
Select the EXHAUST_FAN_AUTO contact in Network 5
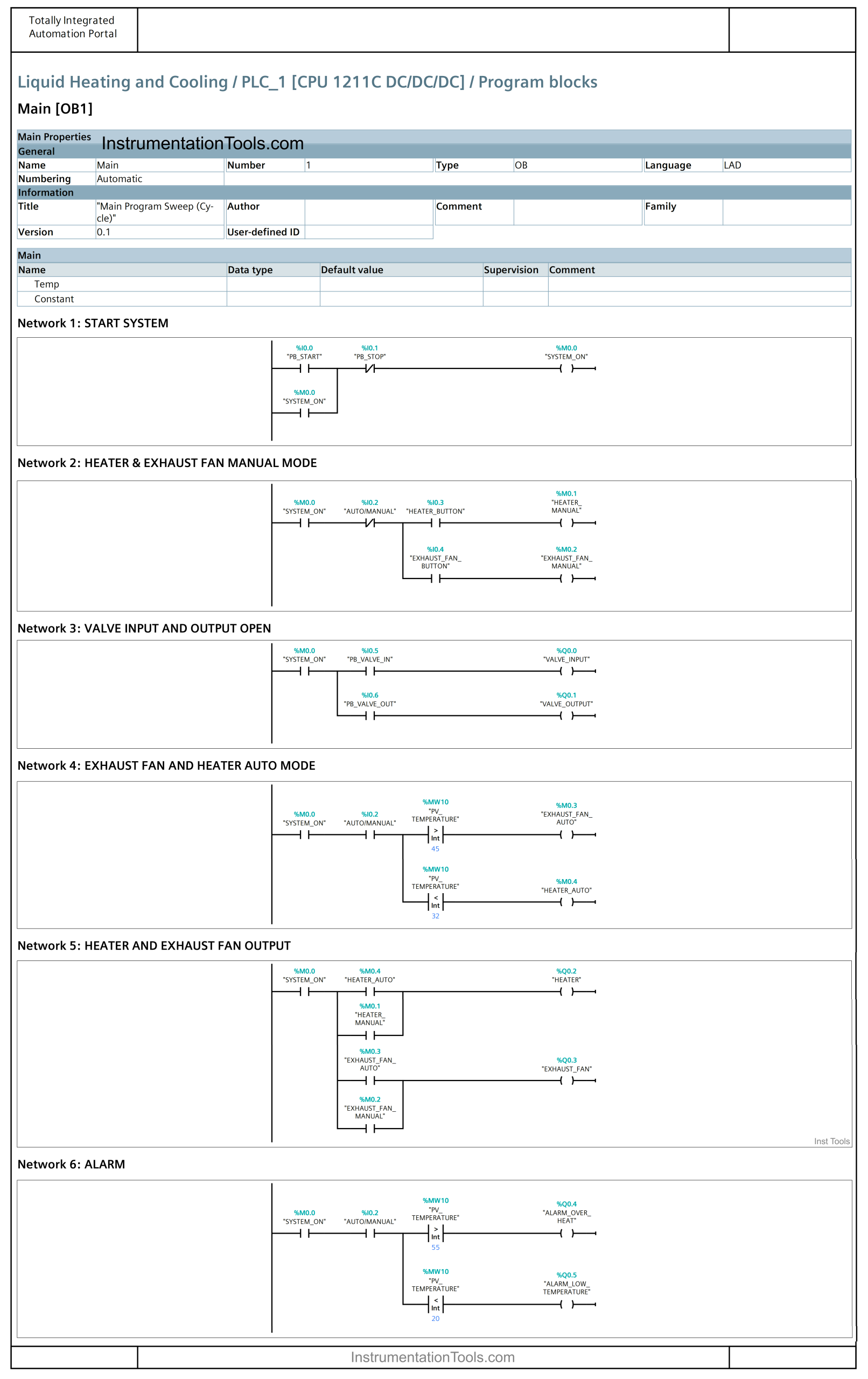click(x=370, y=1081)
